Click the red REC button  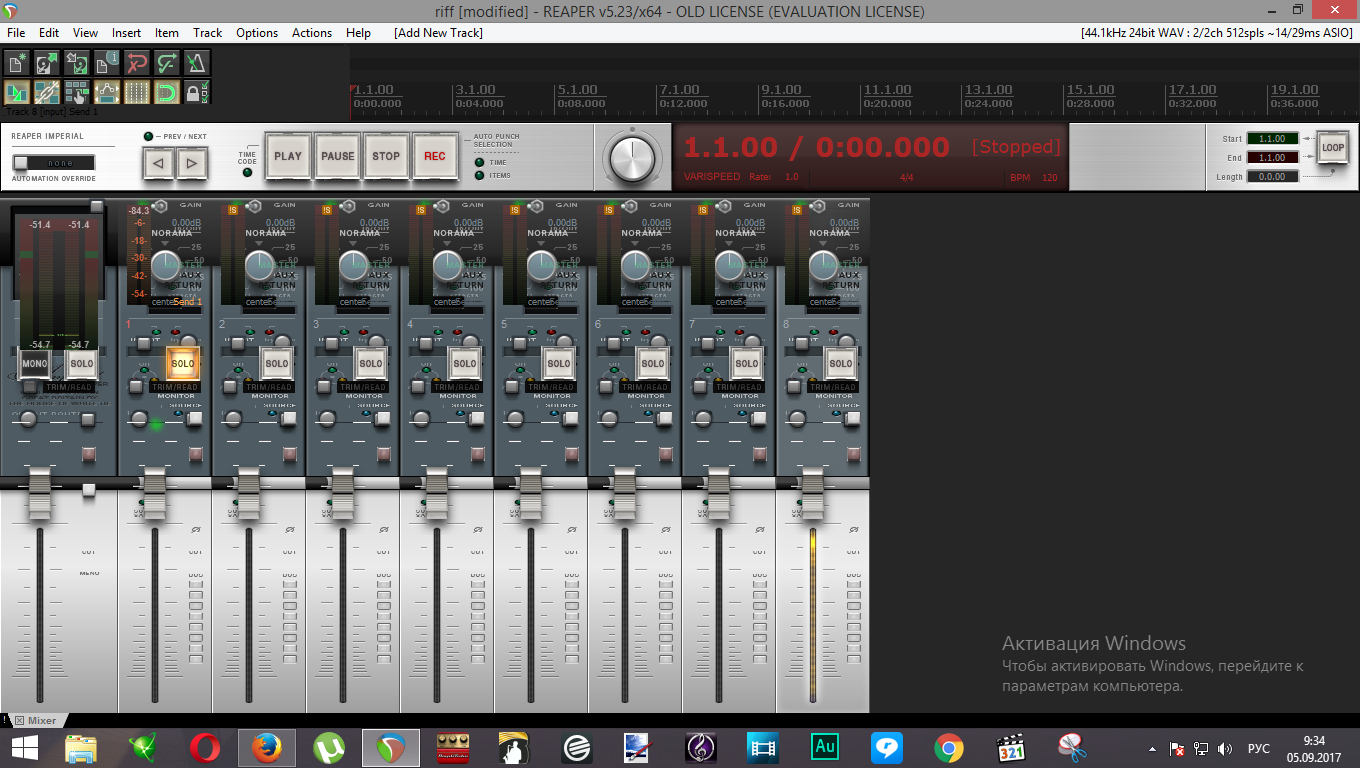[435, 156]
